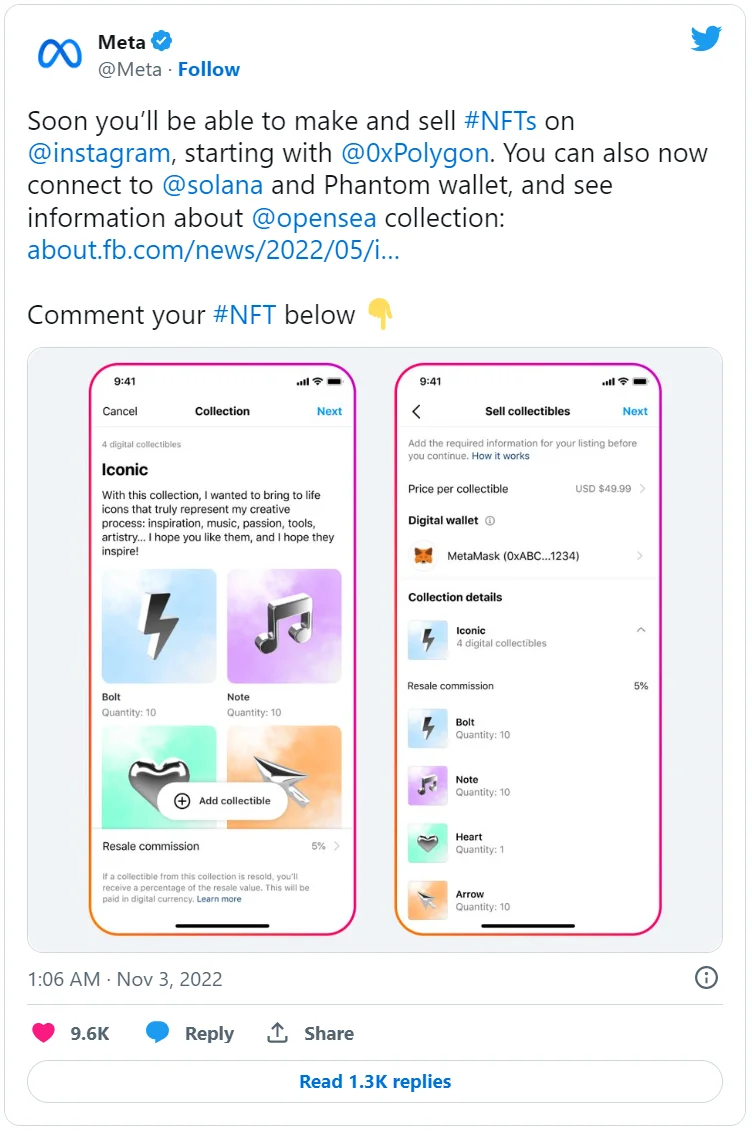This screenshot has height=1135, width=752.
Task: Click the Digital wallet info icon
Action: click(490, 520)
